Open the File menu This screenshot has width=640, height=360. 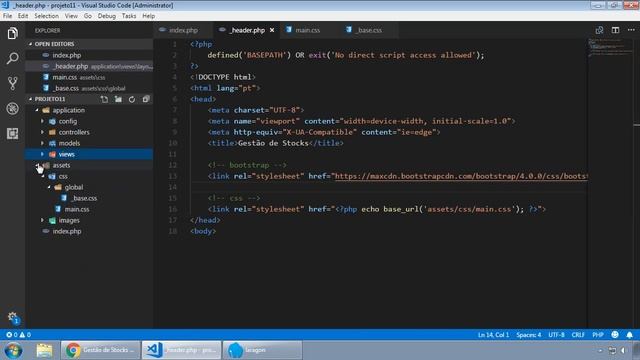pos(7,16)
